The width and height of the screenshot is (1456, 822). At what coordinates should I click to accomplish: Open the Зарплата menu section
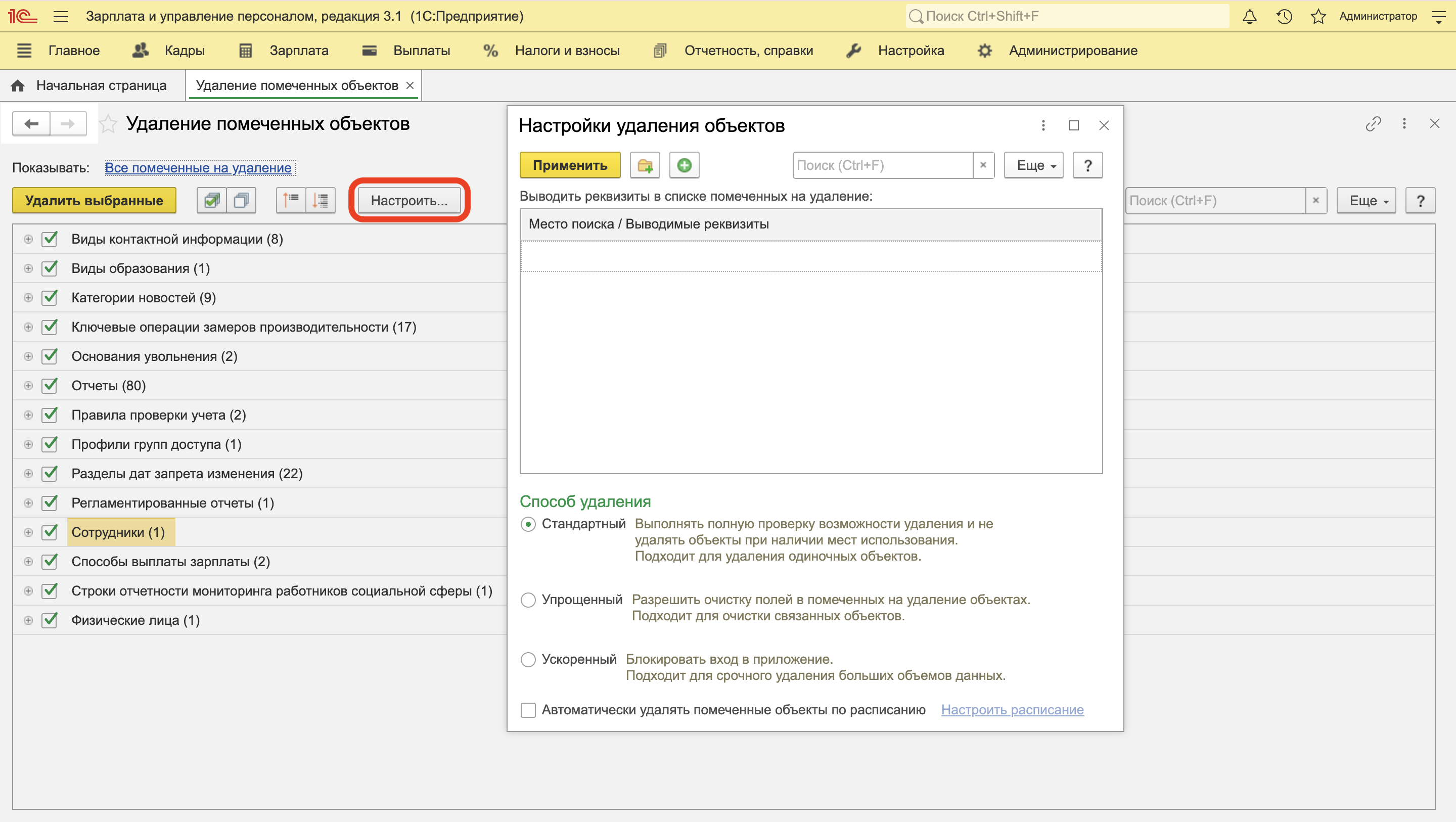[298, 51]
